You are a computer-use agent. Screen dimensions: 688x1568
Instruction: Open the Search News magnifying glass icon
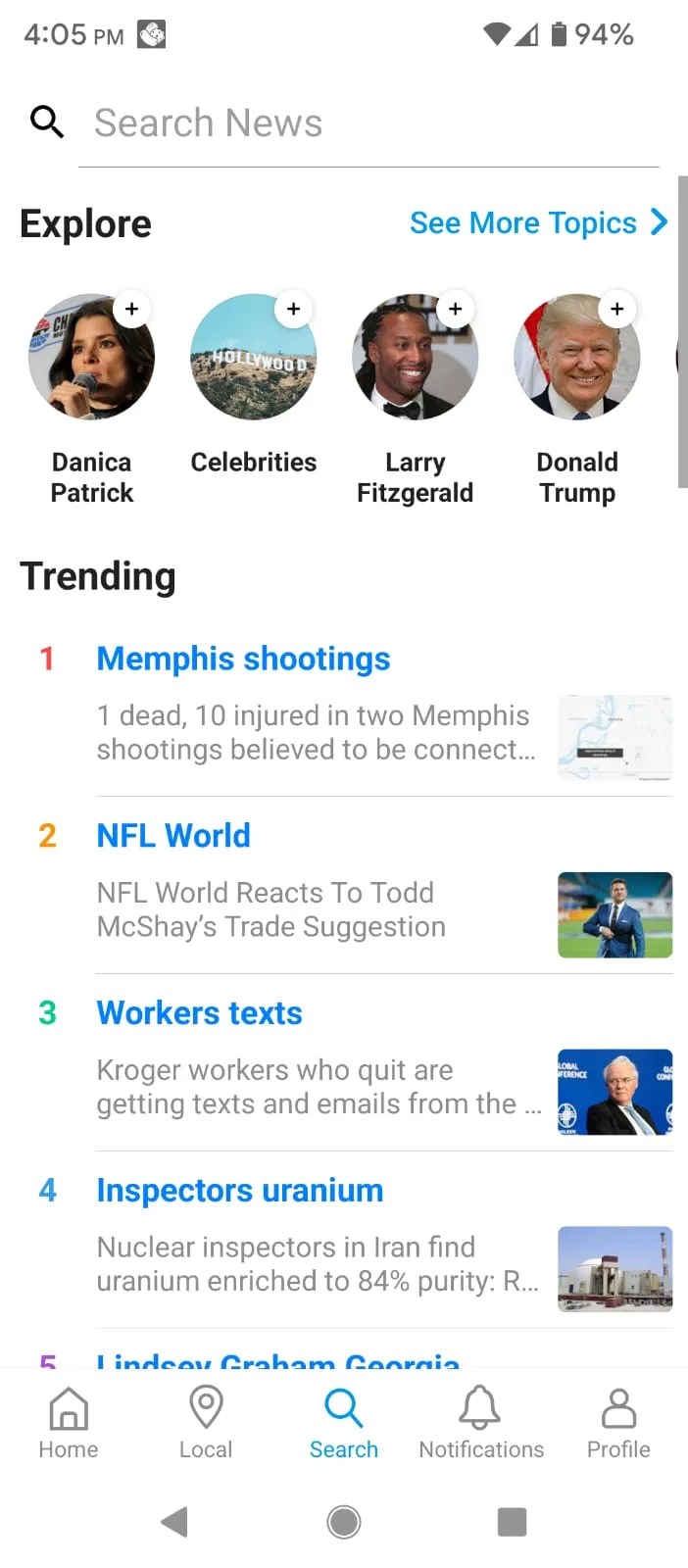click(x=47, y=122)
